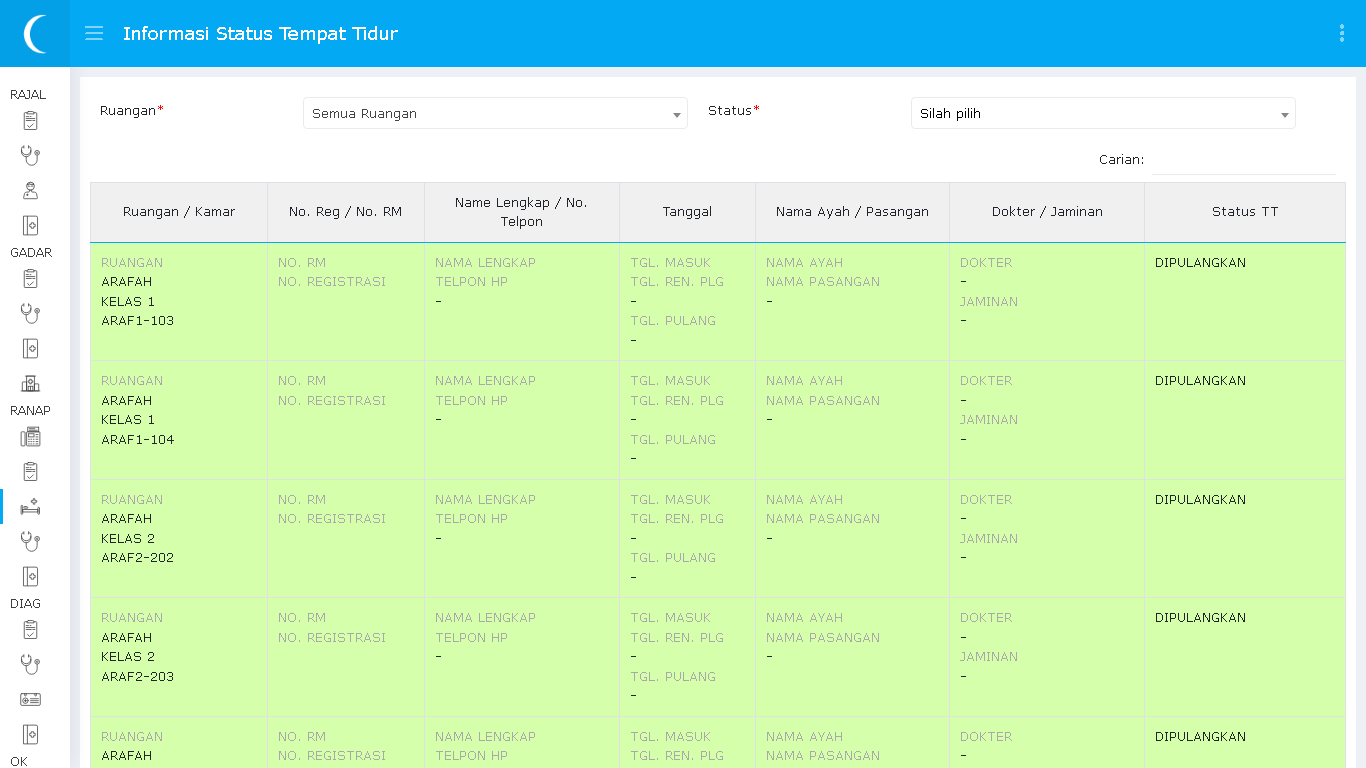The image size is (1366, 768).
Task: Sort by Nama Ayah / Pasangan column
Action: click(x=853, y=212)
